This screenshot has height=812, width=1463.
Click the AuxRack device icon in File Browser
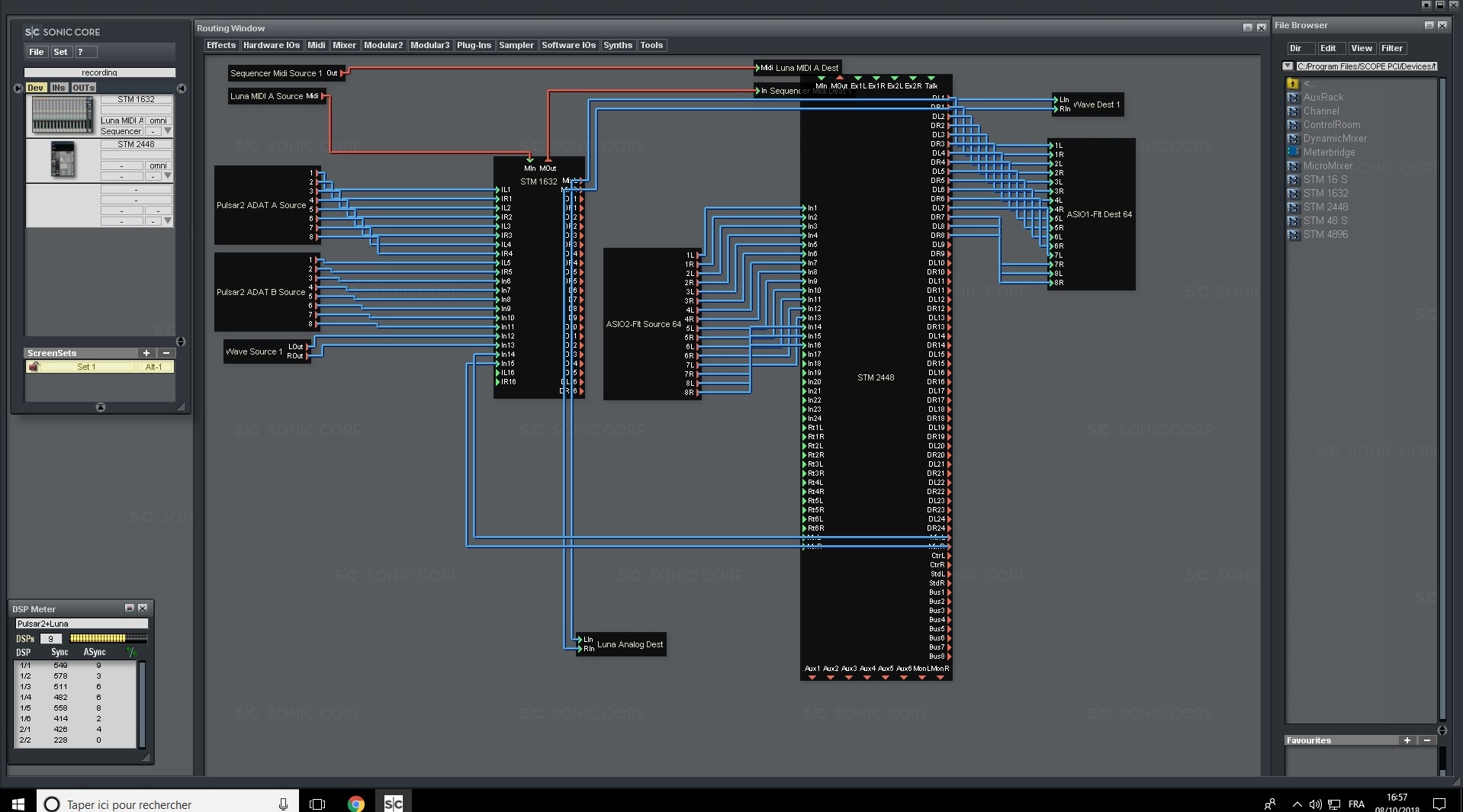coord(1293,98)
